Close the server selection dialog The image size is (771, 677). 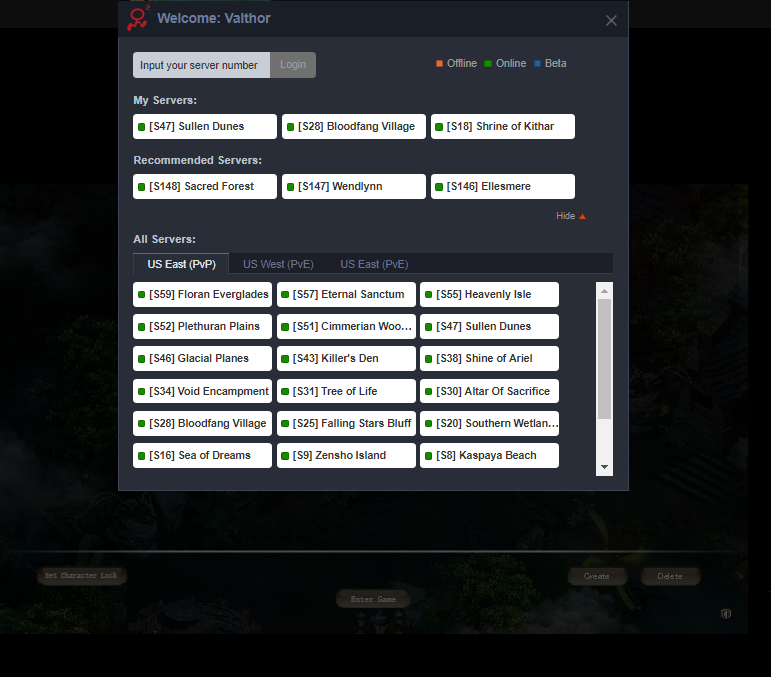pyautogui.click(x=611, y=20)
